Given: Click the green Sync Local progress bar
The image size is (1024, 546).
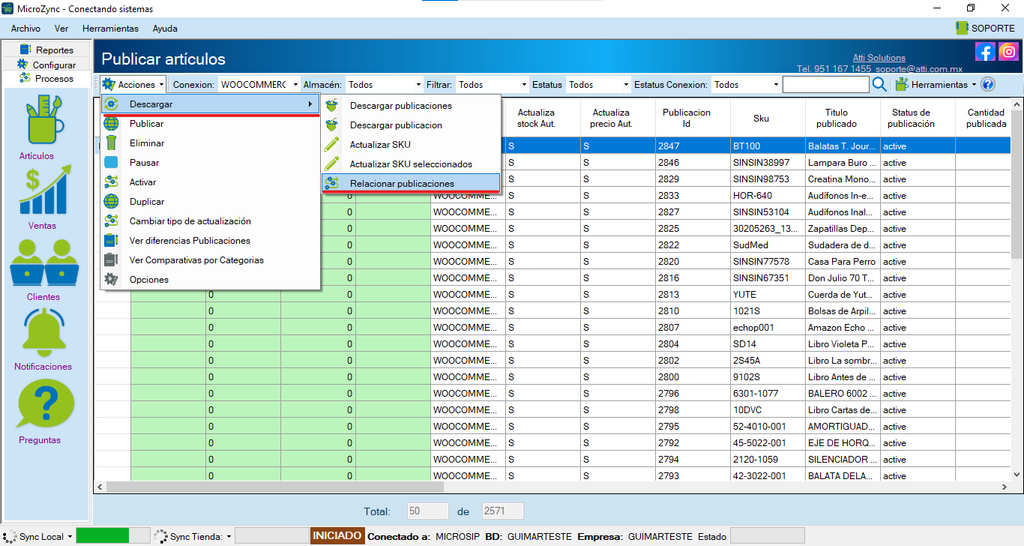Looking at the screenshot, I should pos(113,536).
